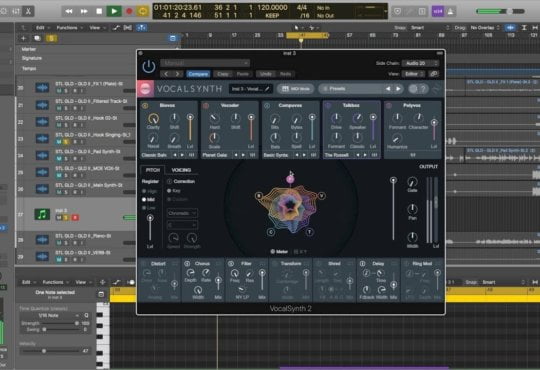This screenshot has height=370, width=540.
Task: Click the plugin Copy button
Action: pyautogui.click(x=222, y=74)
